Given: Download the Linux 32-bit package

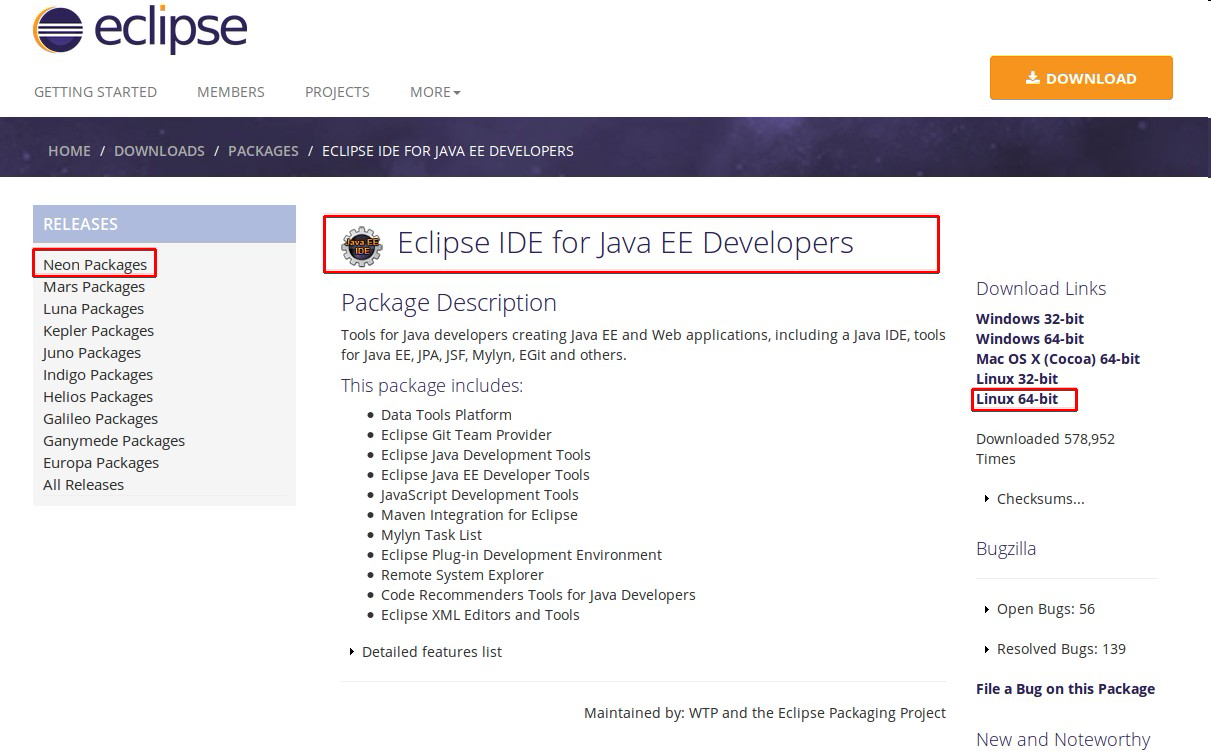Looking at the screenshot, I should click(1017, 379).
